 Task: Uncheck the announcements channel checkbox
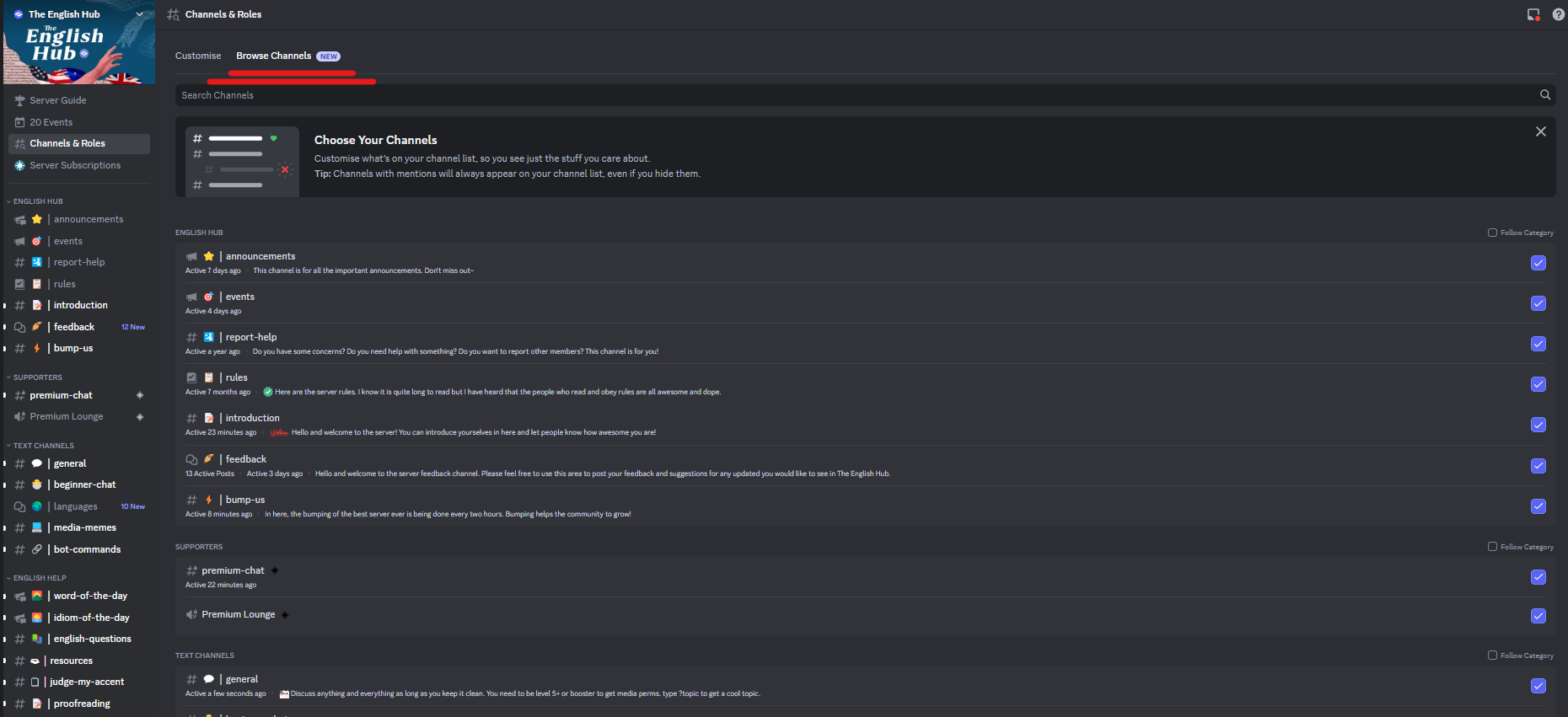click(1538, 263)
